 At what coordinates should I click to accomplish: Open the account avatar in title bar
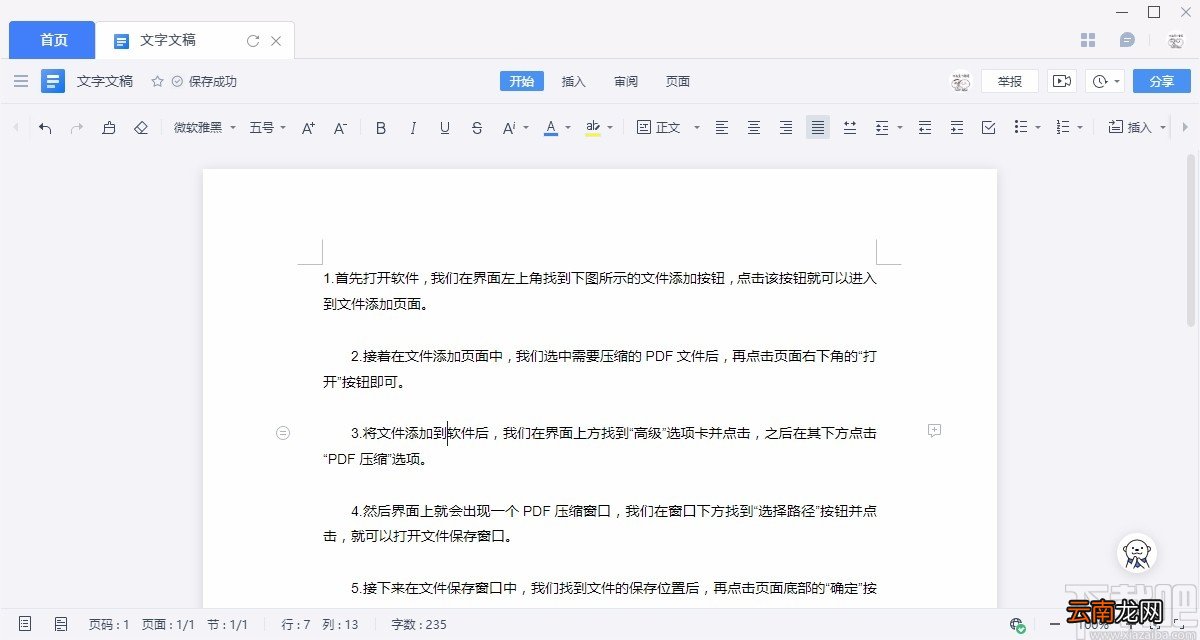(x=1175, y=40)
